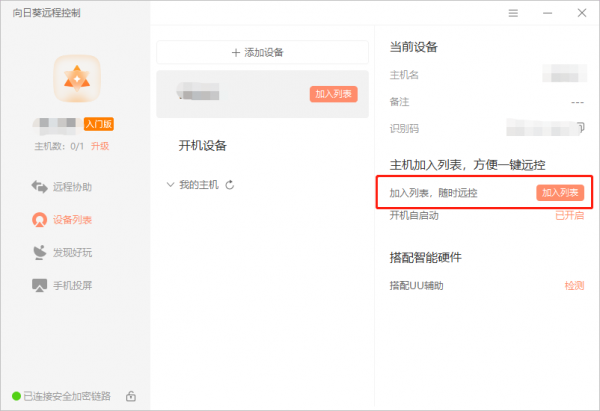Click the 备注 value dashes
600x411 pixels.
(x=577, y=102)
